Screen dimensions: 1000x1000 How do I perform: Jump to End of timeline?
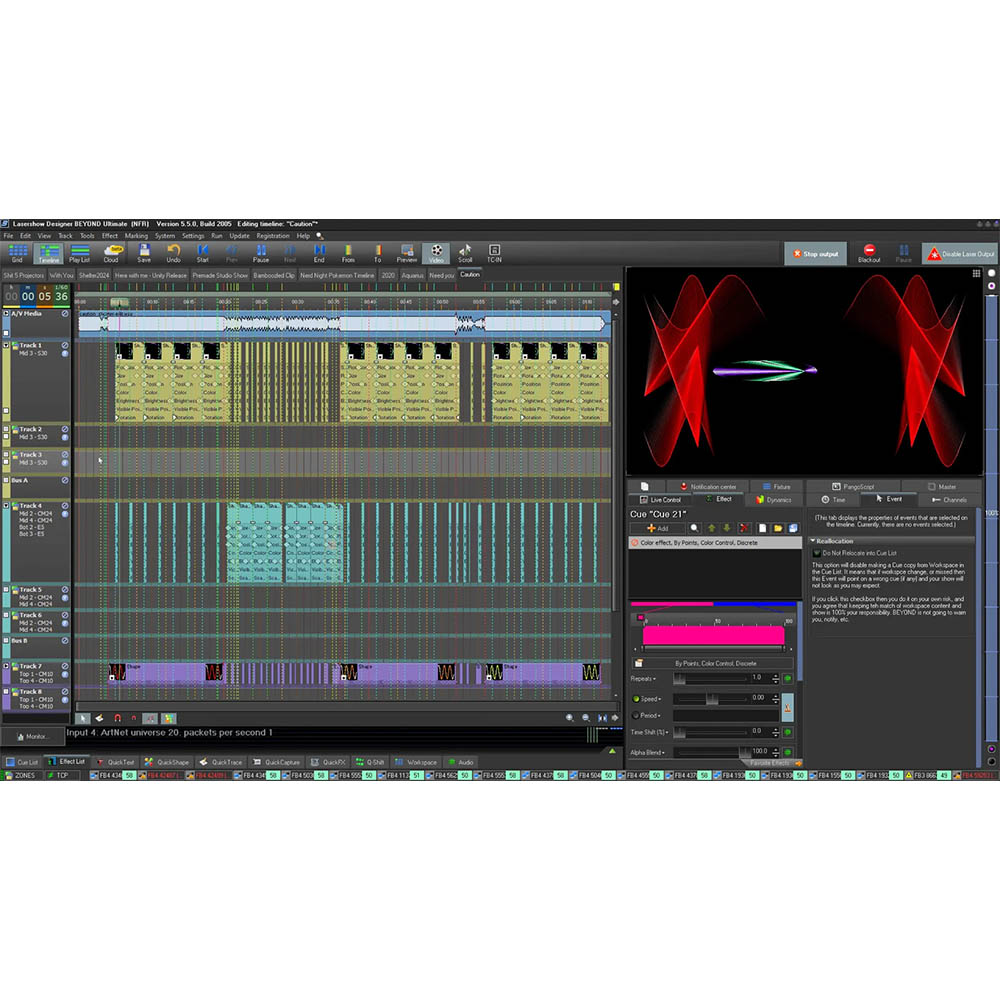(320, 253)
